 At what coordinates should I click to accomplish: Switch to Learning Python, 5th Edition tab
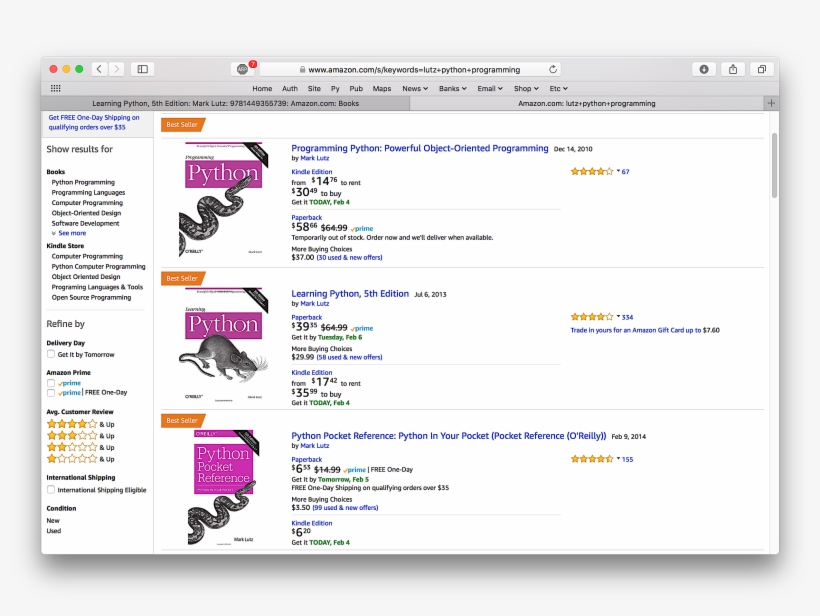tap(225, 104)
